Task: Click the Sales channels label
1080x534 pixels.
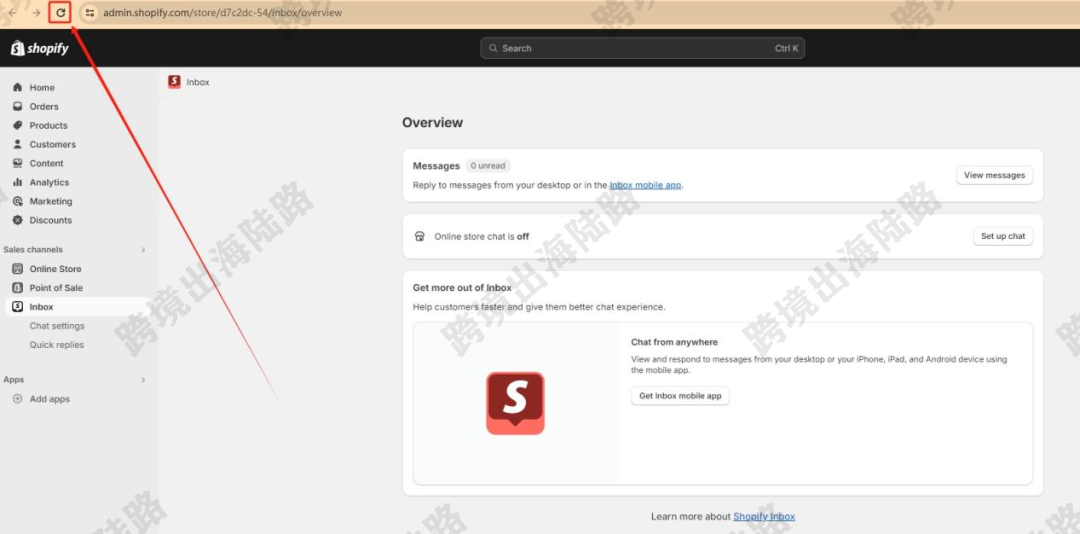Action: [x=33, y=249]
